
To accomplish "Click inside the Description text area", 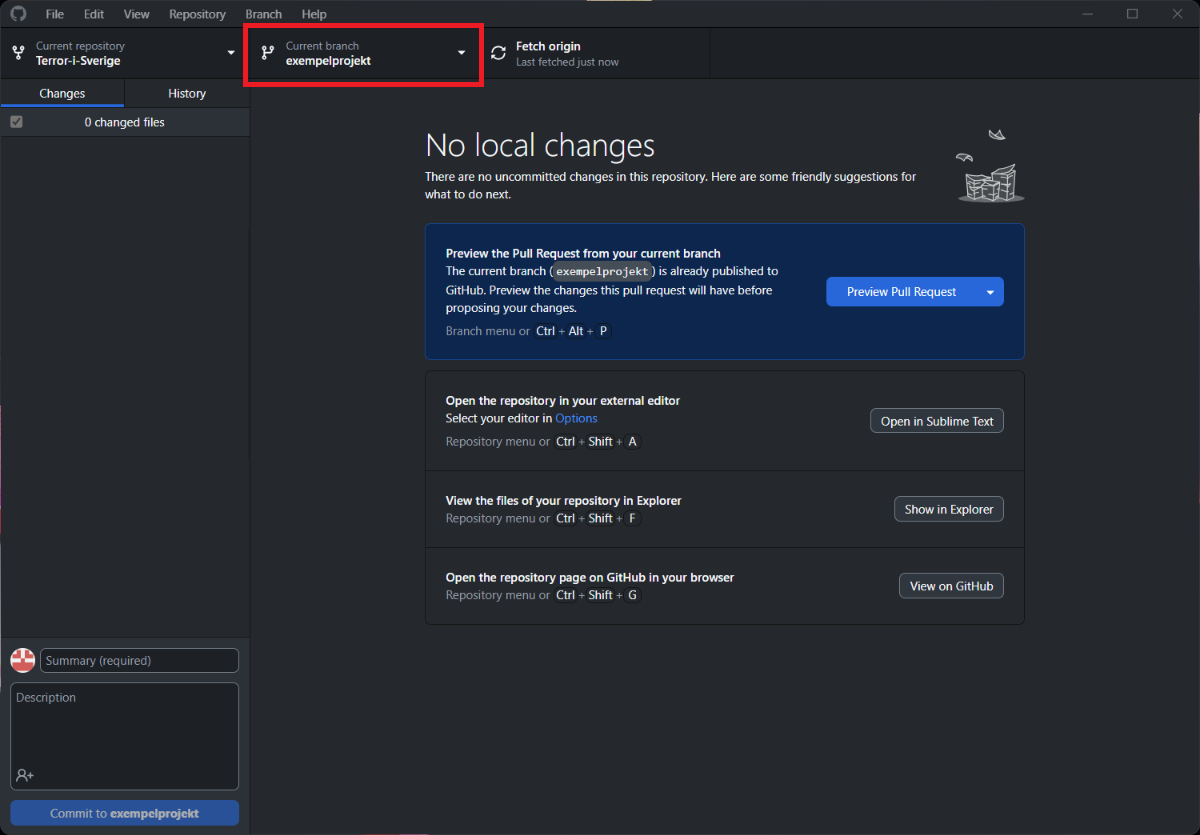I will [125, 736].
